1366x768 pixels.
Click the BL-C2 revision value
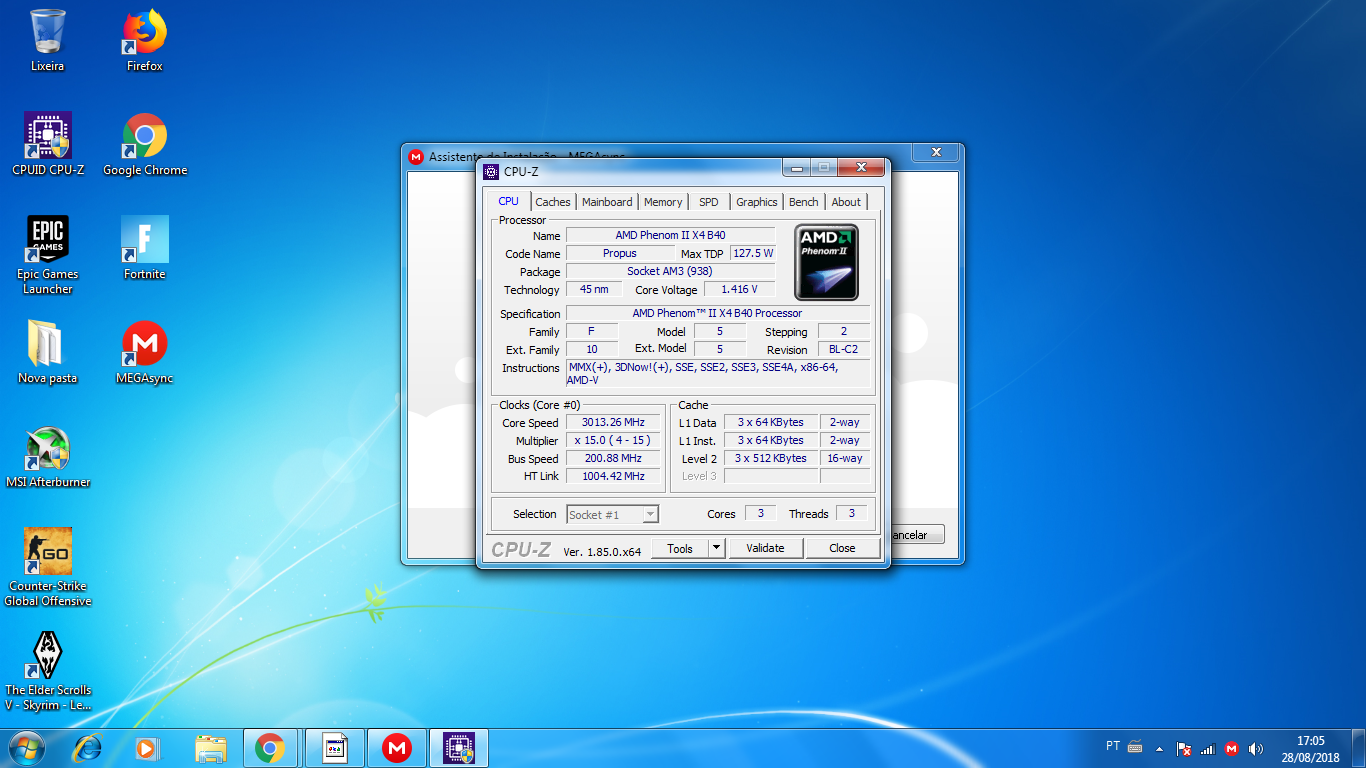pyautogui.click(x=843, y=349)
